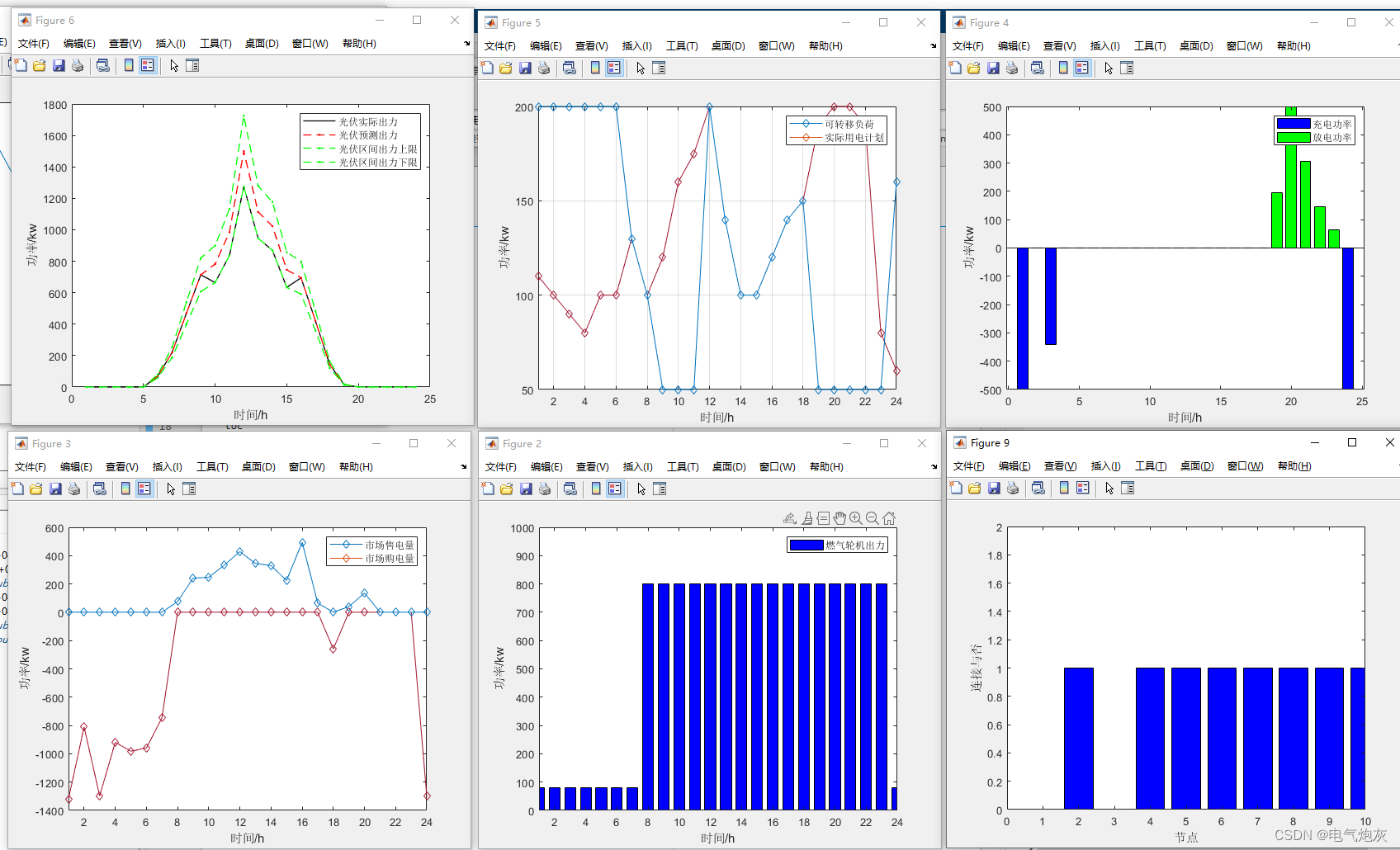Open Property Inspector icon in Figure 9
1400x850 pixels.
pos(1128,488)
